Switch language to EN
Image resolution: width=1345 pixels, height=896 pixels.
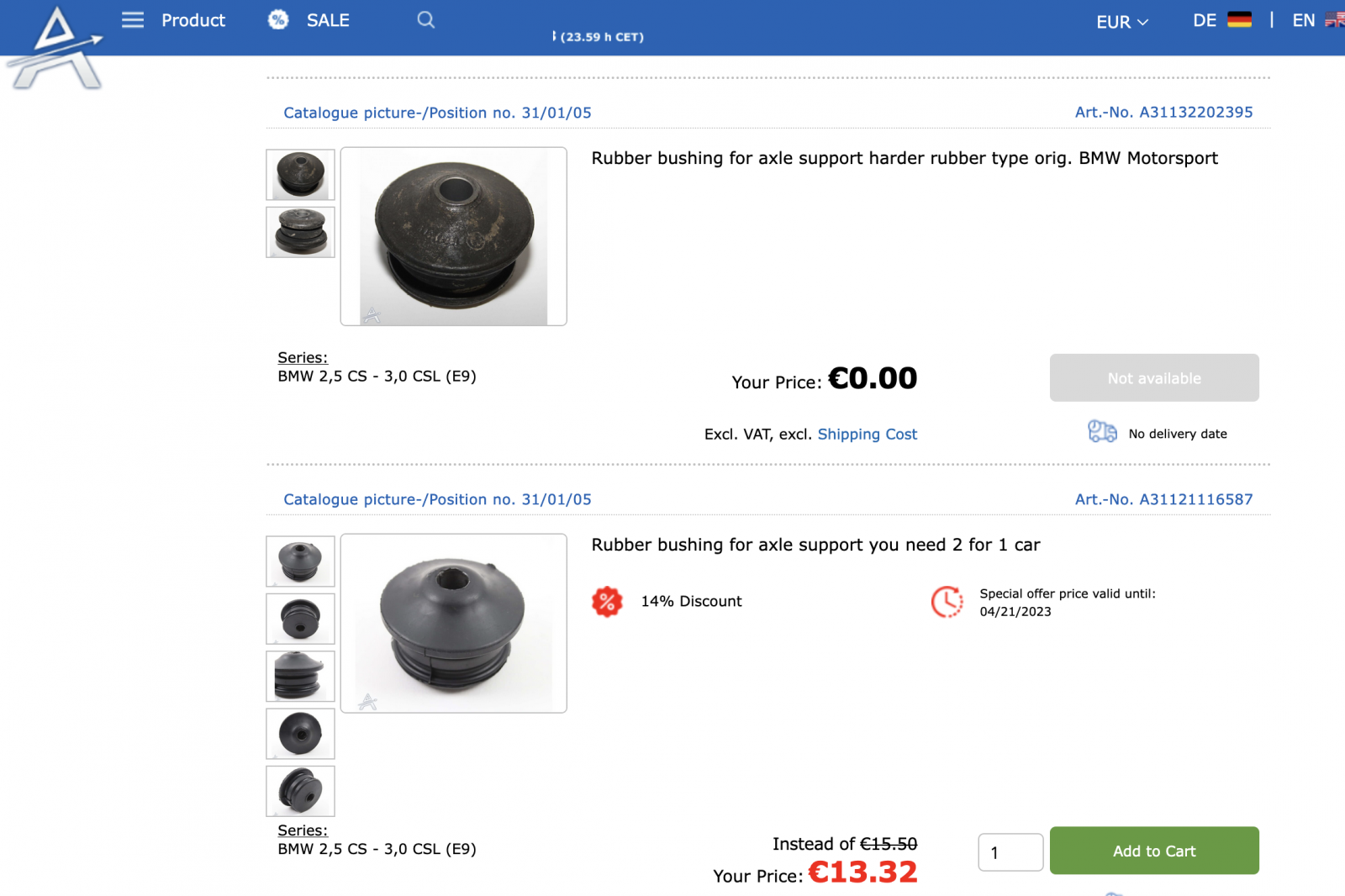1303,20
